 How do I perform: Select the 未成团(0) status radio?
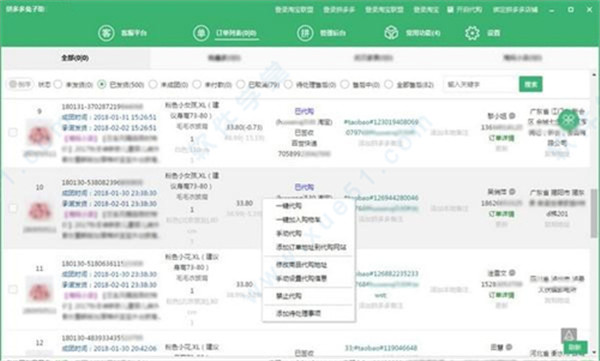(153, 84)
